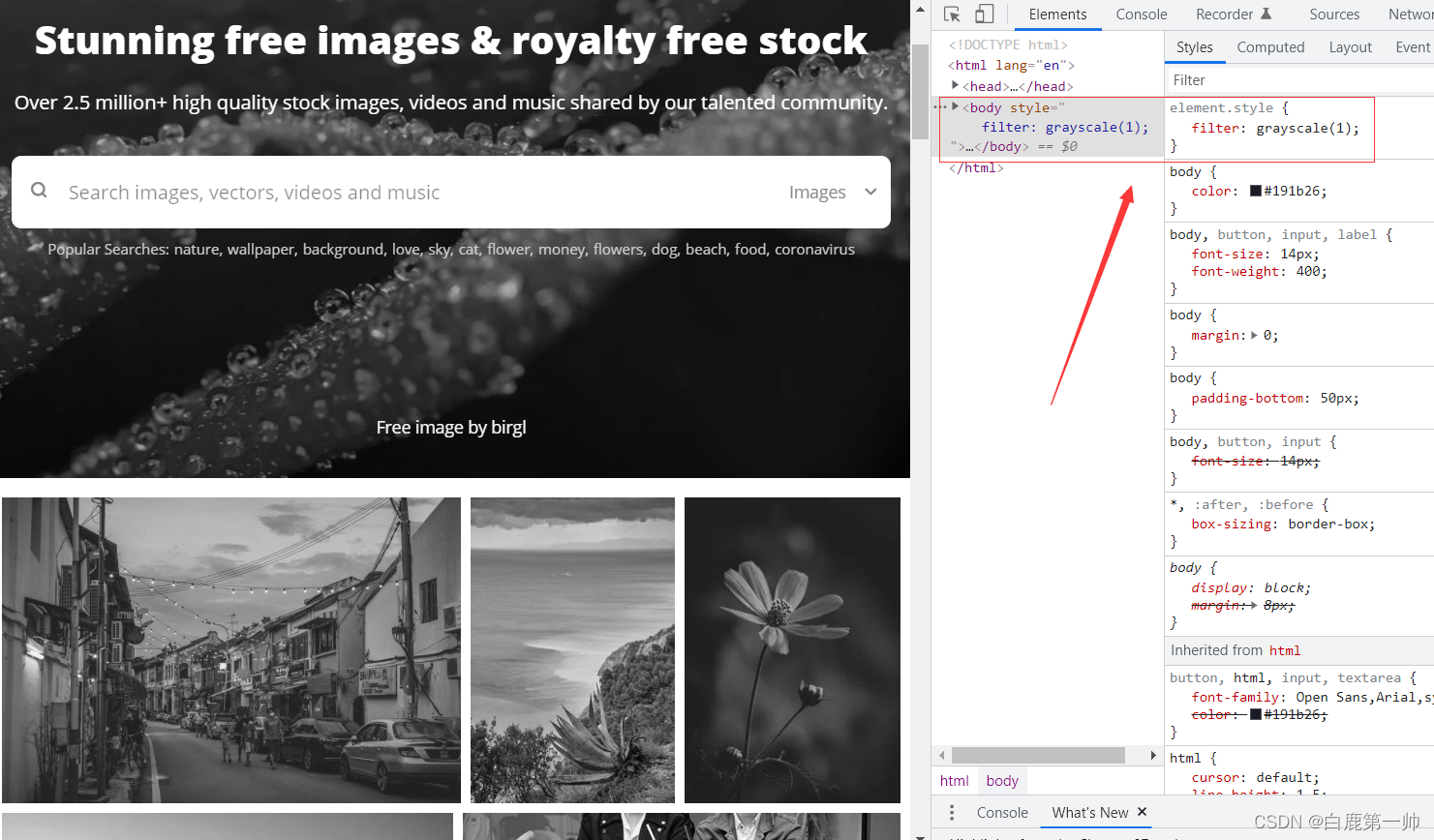Image resolution: width=1434 pixels, height=840 pixels.
Task: Click the search magnifier icon
Action: pyautogui.click(x=39, y=191)
